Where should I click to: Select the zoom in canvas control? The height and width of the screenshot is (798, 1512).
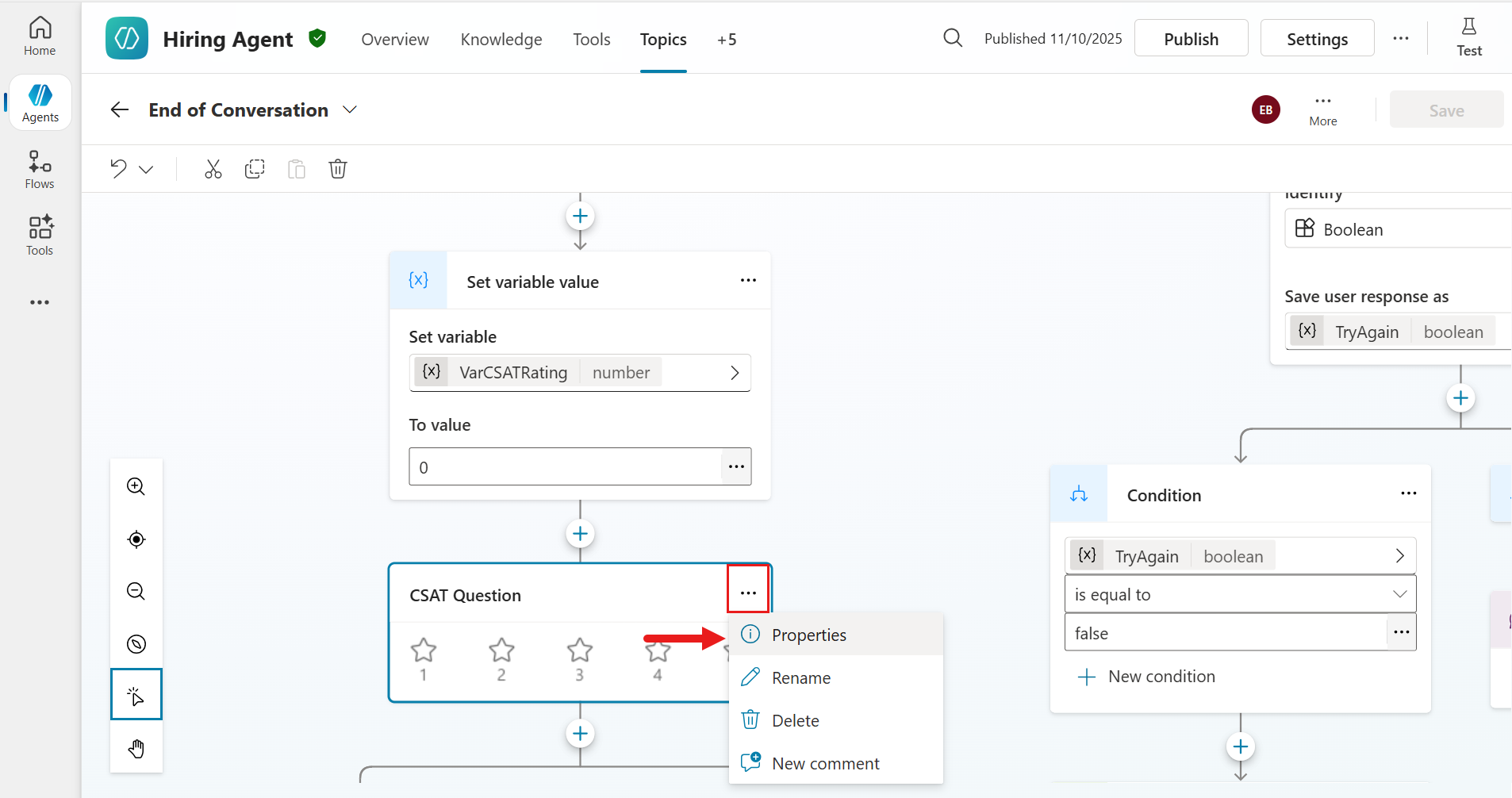[x=136, y=486]
